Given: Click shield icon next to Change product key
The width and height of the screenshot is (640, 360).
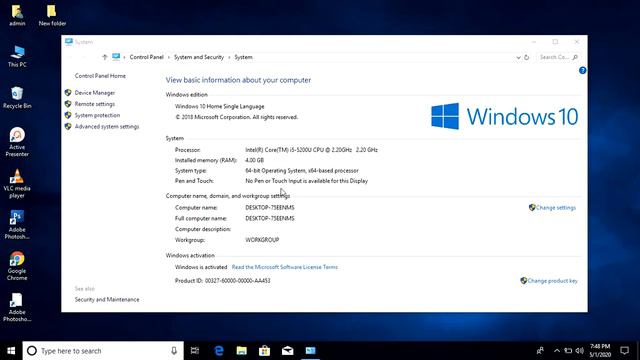Looking at the screenshot, I should click(524, 280).
